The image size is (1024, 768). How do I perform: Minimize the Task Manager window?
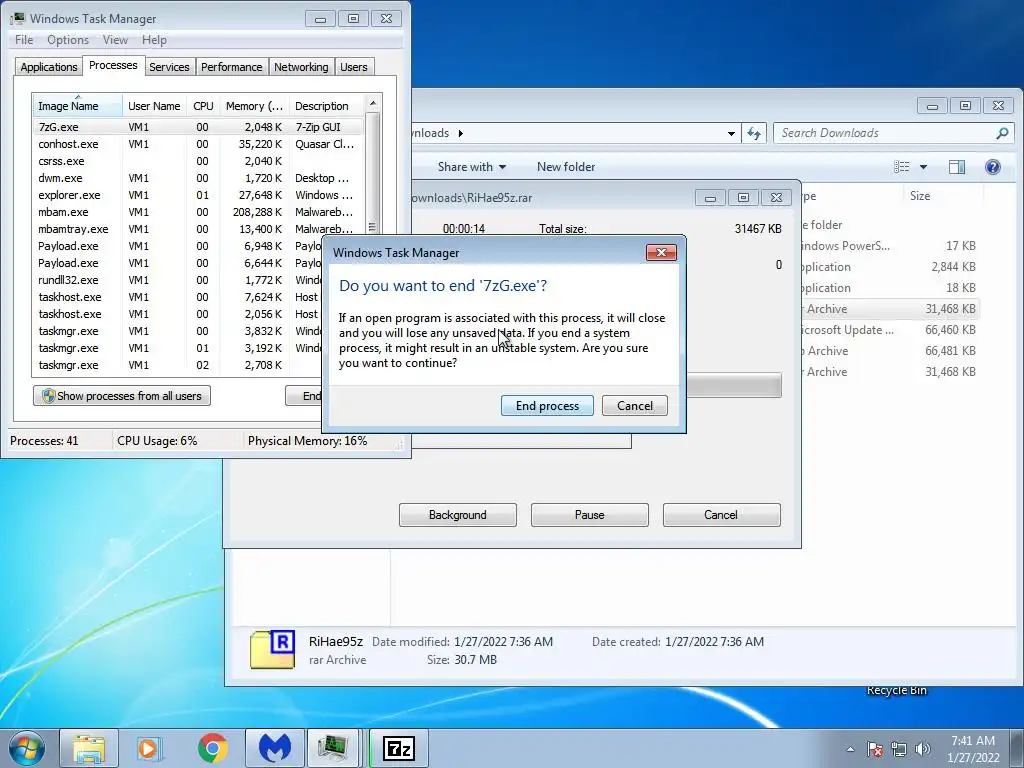point(320,19)
